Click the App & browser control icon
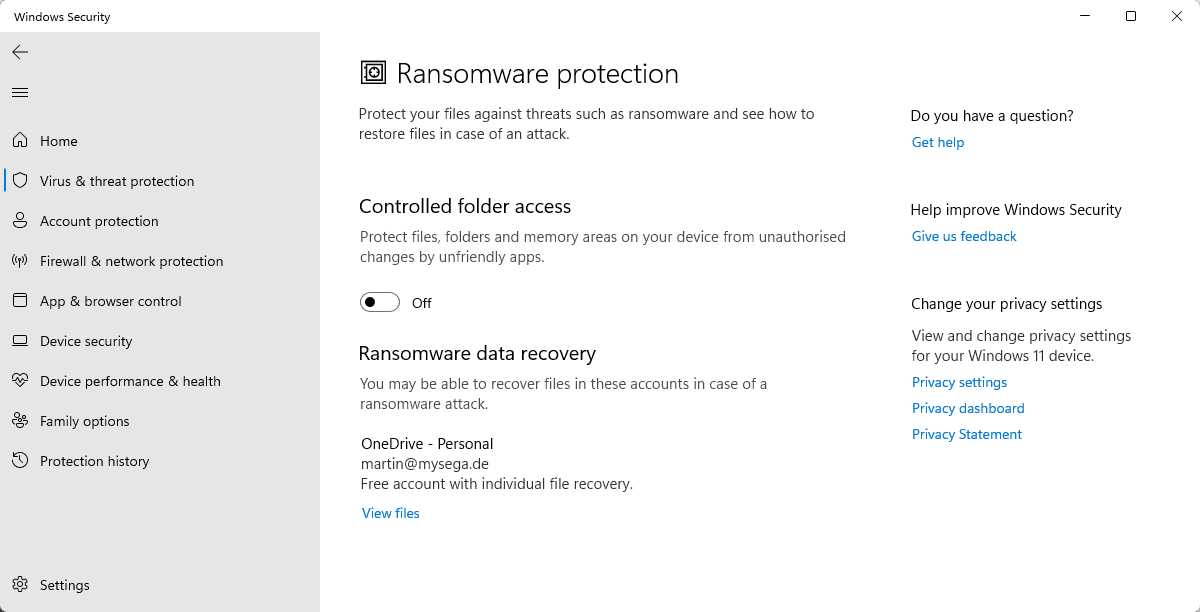Viewport: 1200px width, 612px height. (x=20, y=301)
